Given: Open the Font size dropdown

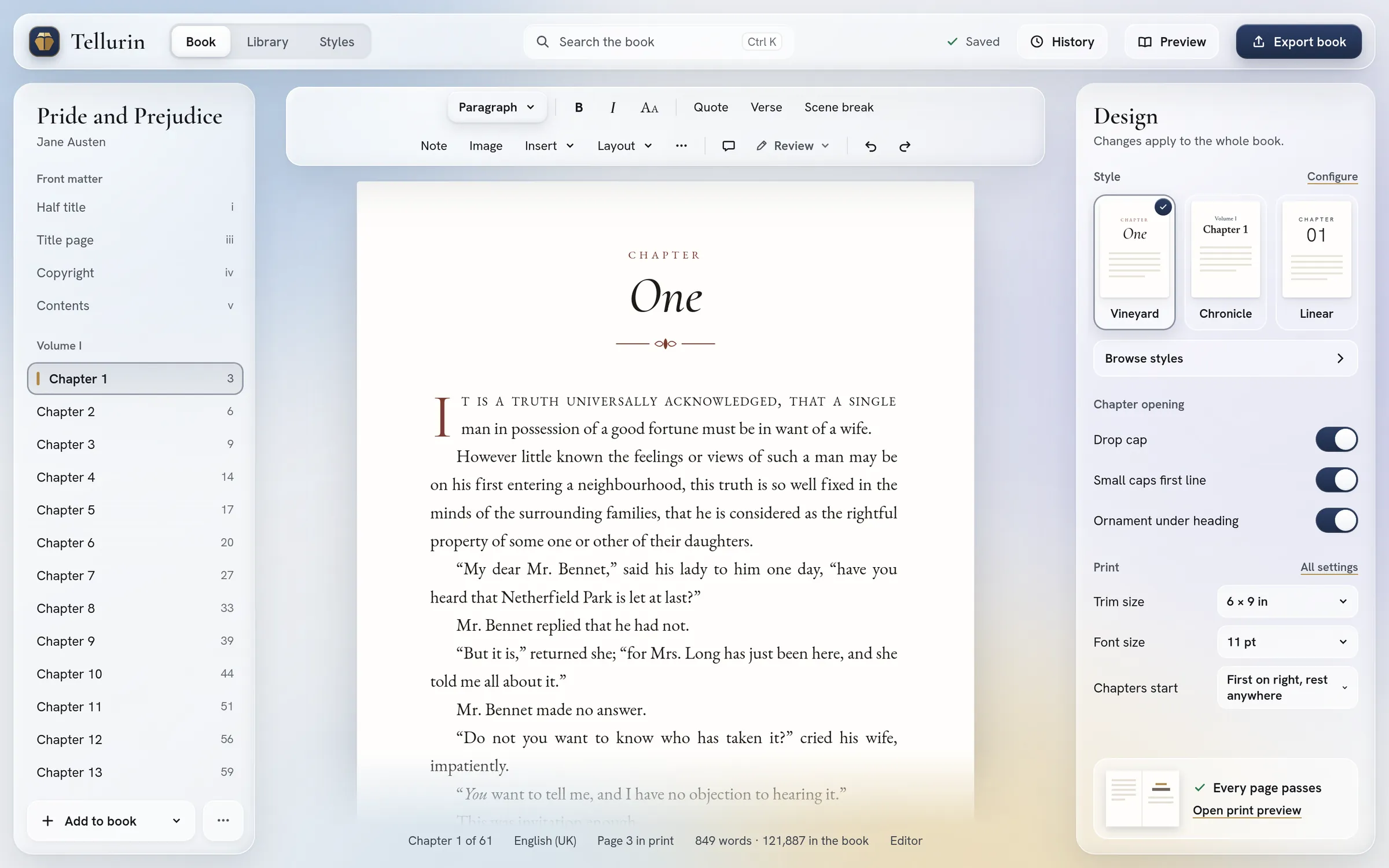Looking at the screenshot, I should [x=1287, y=642].
